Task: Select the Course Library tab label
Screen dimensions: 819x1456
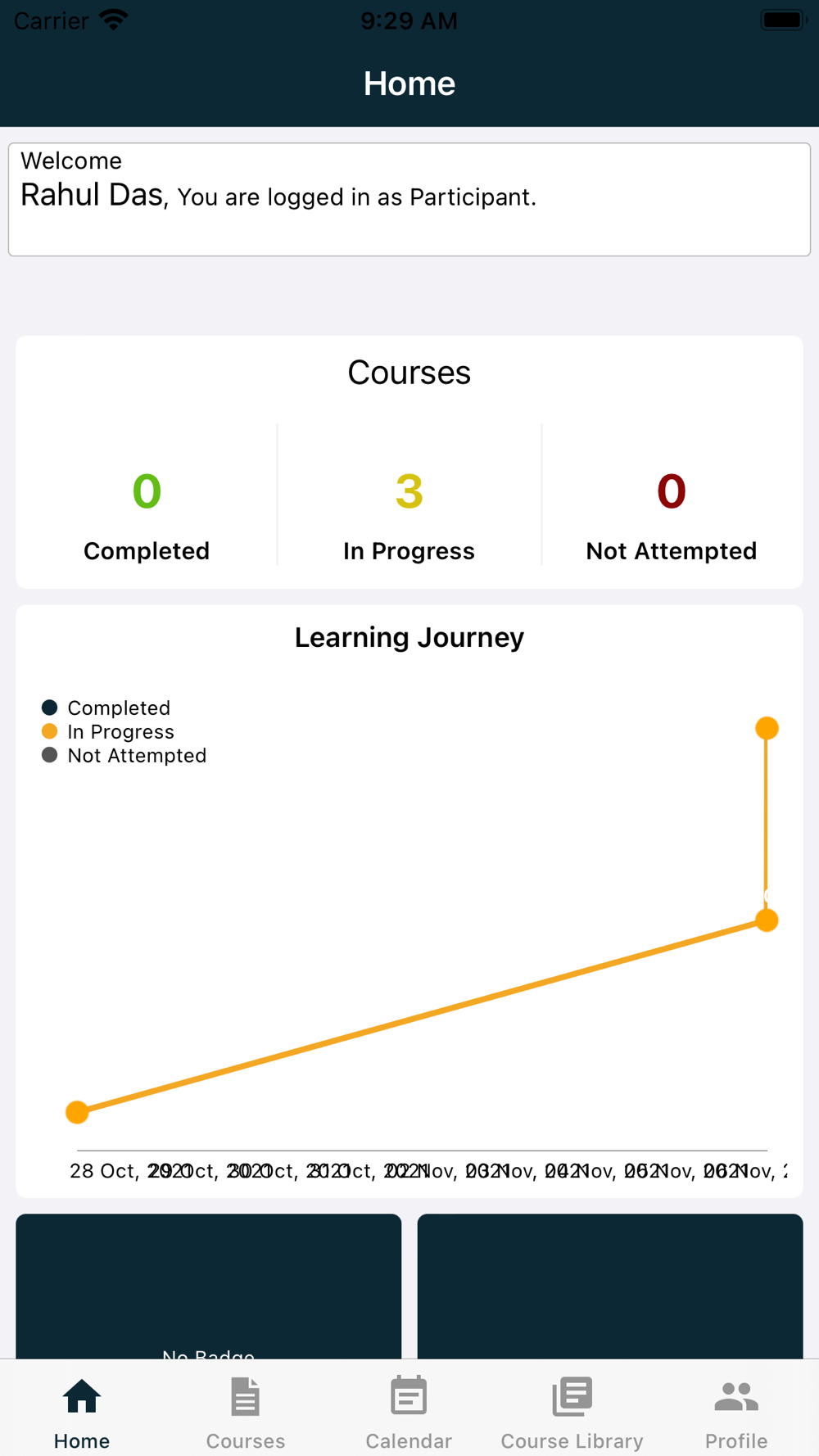Action: [572, 1440]
